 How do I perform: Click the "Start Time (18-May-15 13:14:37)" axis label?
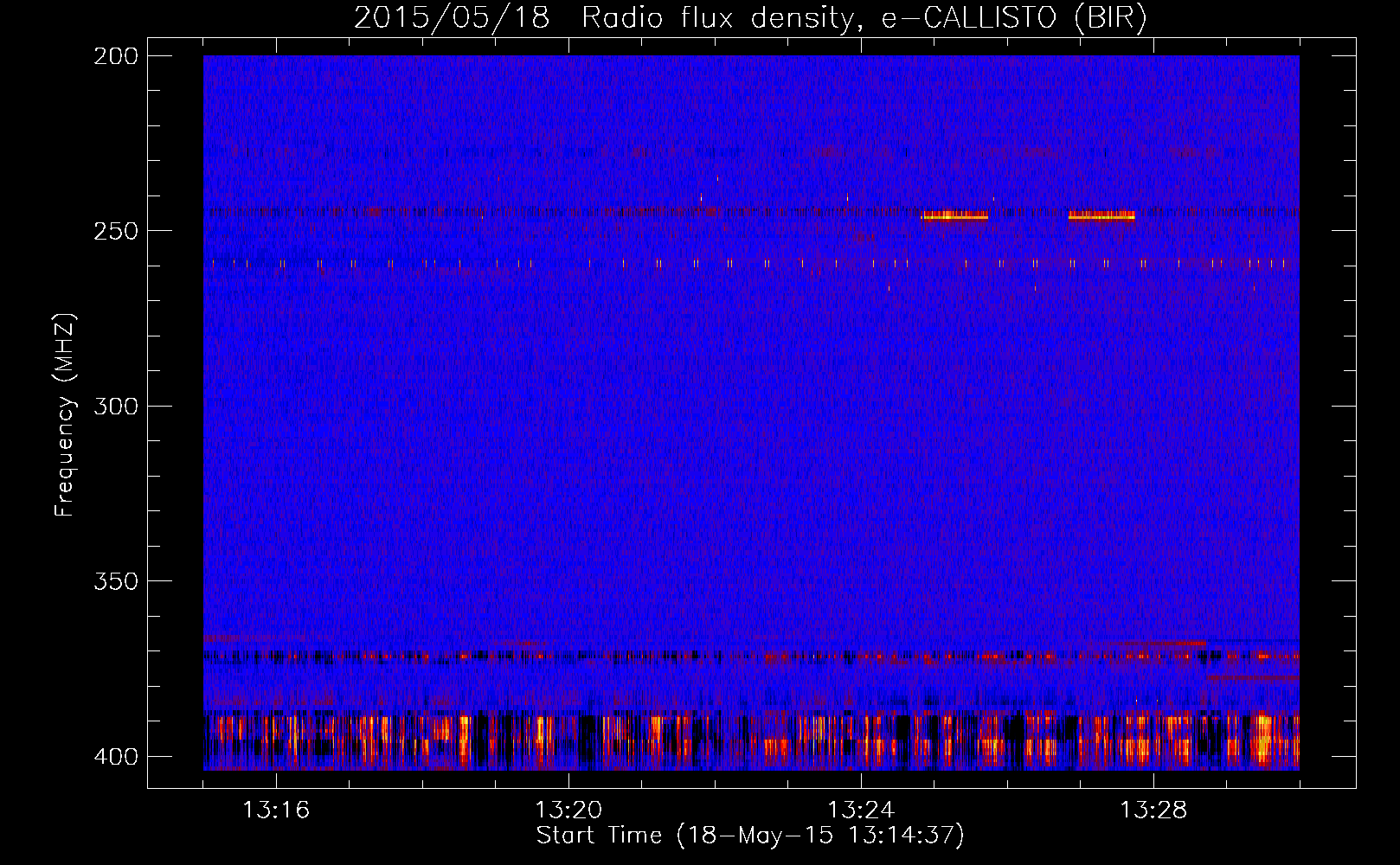click(750, 836)
